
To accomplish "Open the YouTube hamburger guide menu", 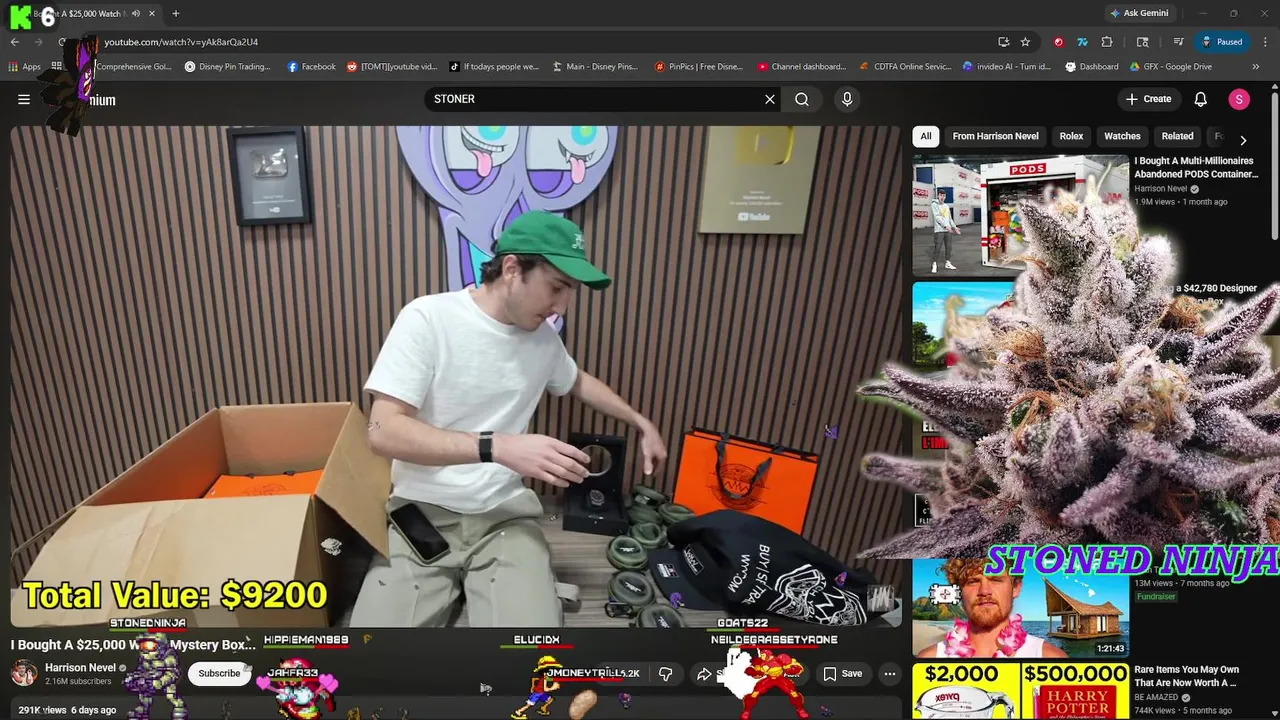I will click(24, 99).
